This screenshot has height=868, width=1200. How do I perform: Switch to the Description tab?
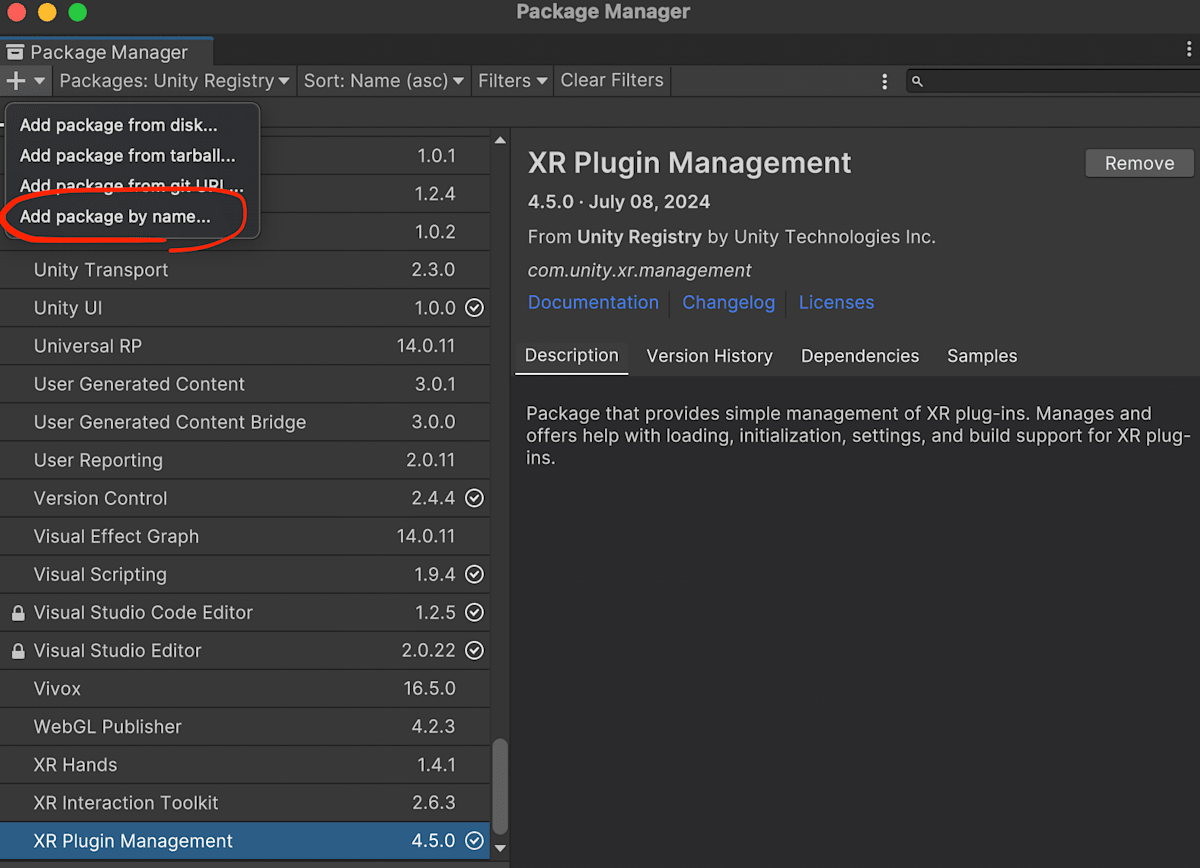coord(572,356)
